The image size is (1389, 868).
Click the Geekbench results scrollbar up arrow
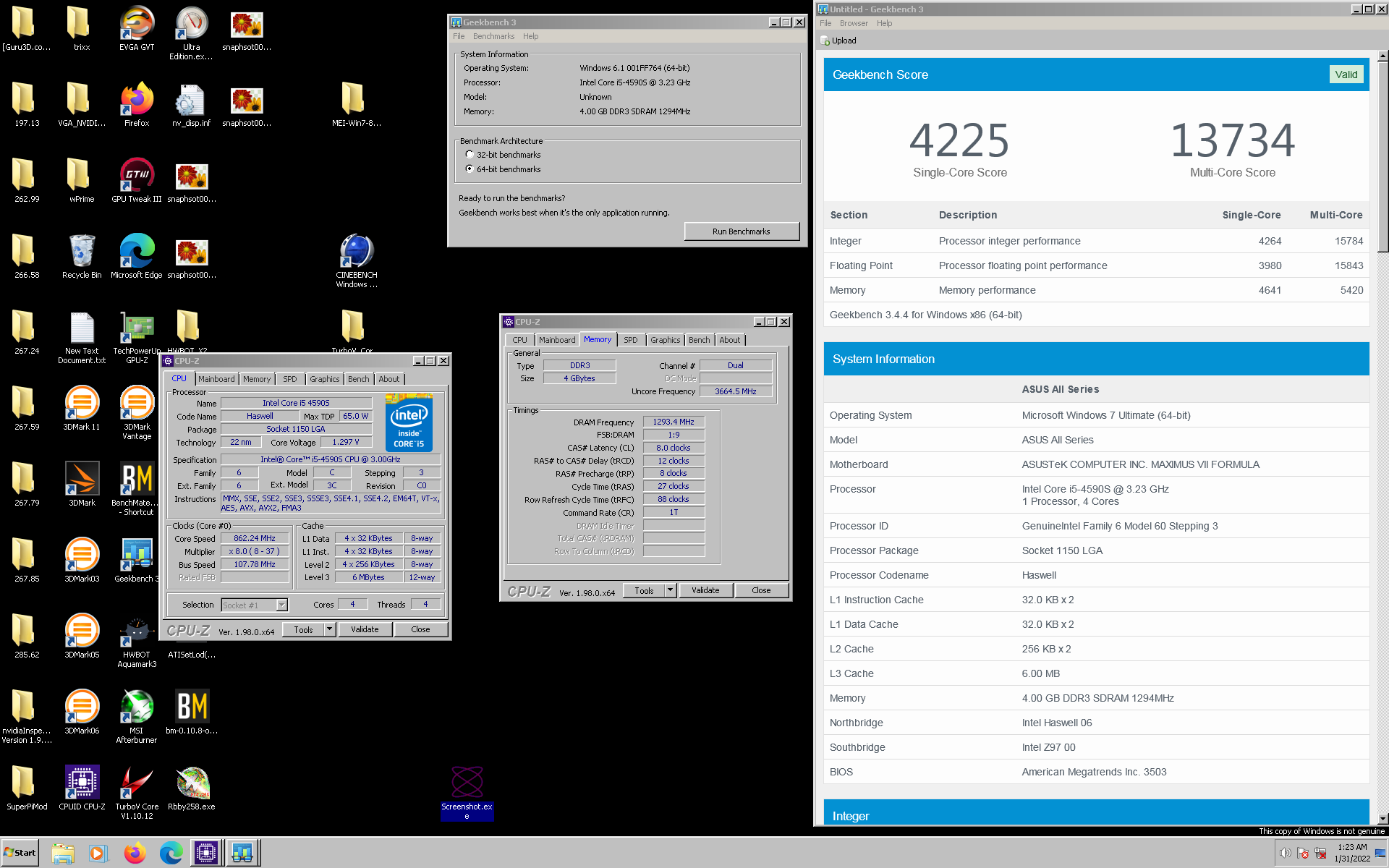coord(1382,56)
